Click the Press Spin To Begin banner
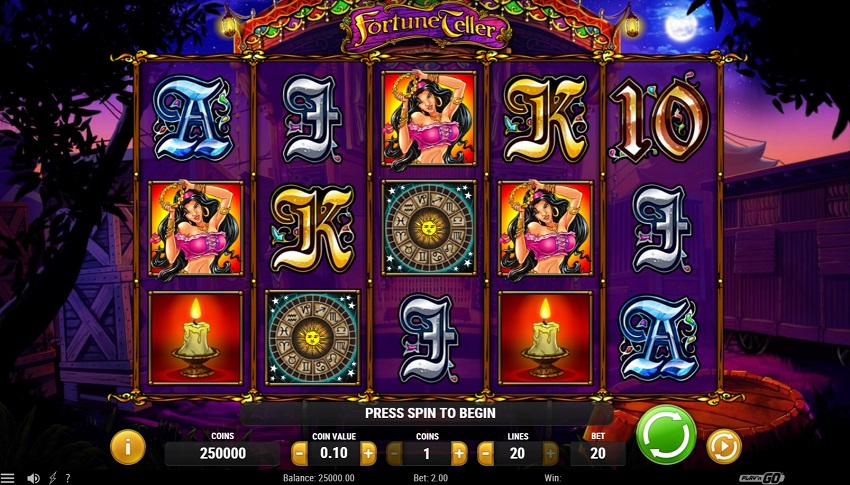Screen dimensions: 850x485 click(x=429, y=413)
